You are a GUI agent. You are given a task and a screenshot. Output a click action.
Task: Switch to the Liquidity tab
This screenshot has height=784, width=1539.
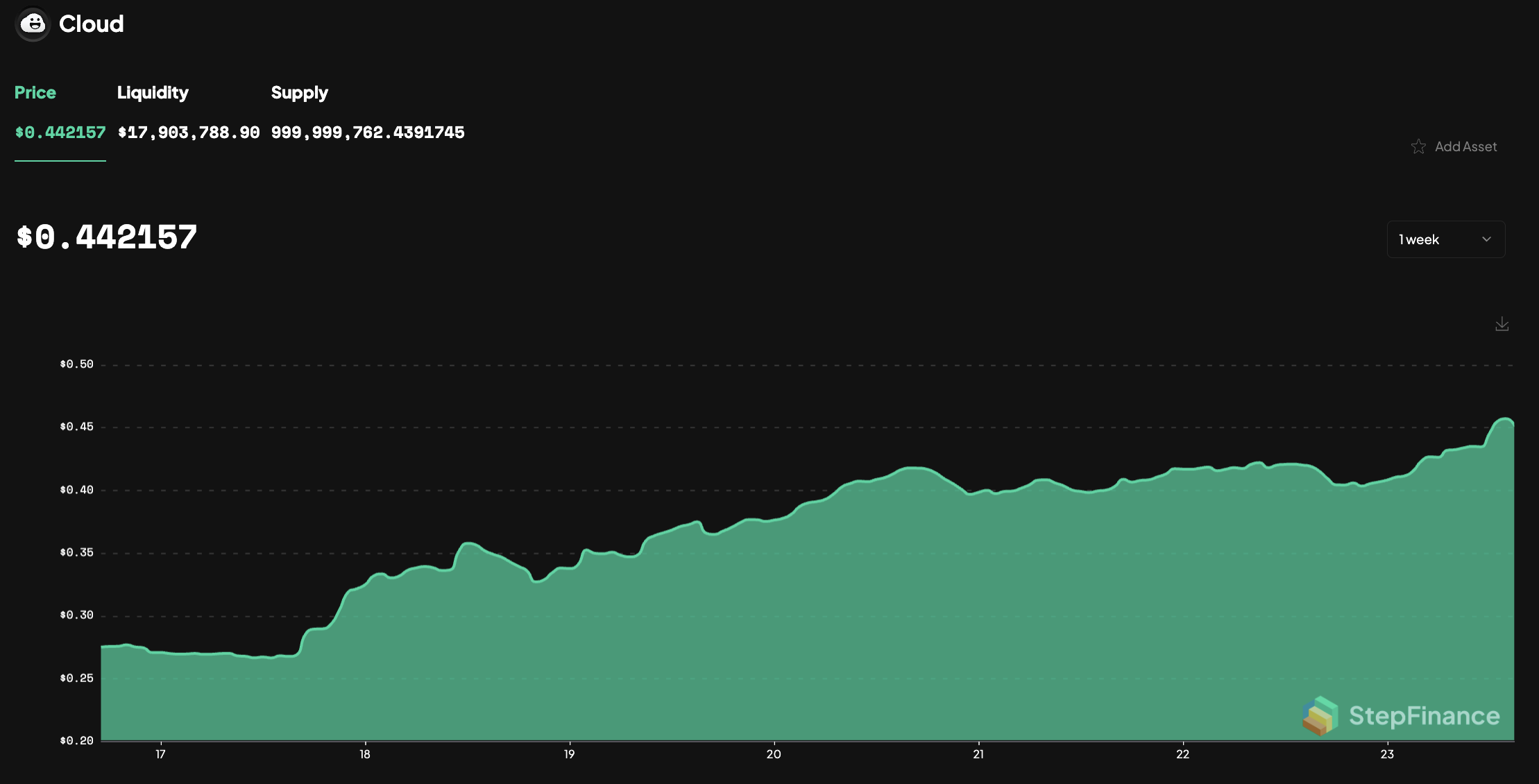(153, 92)
